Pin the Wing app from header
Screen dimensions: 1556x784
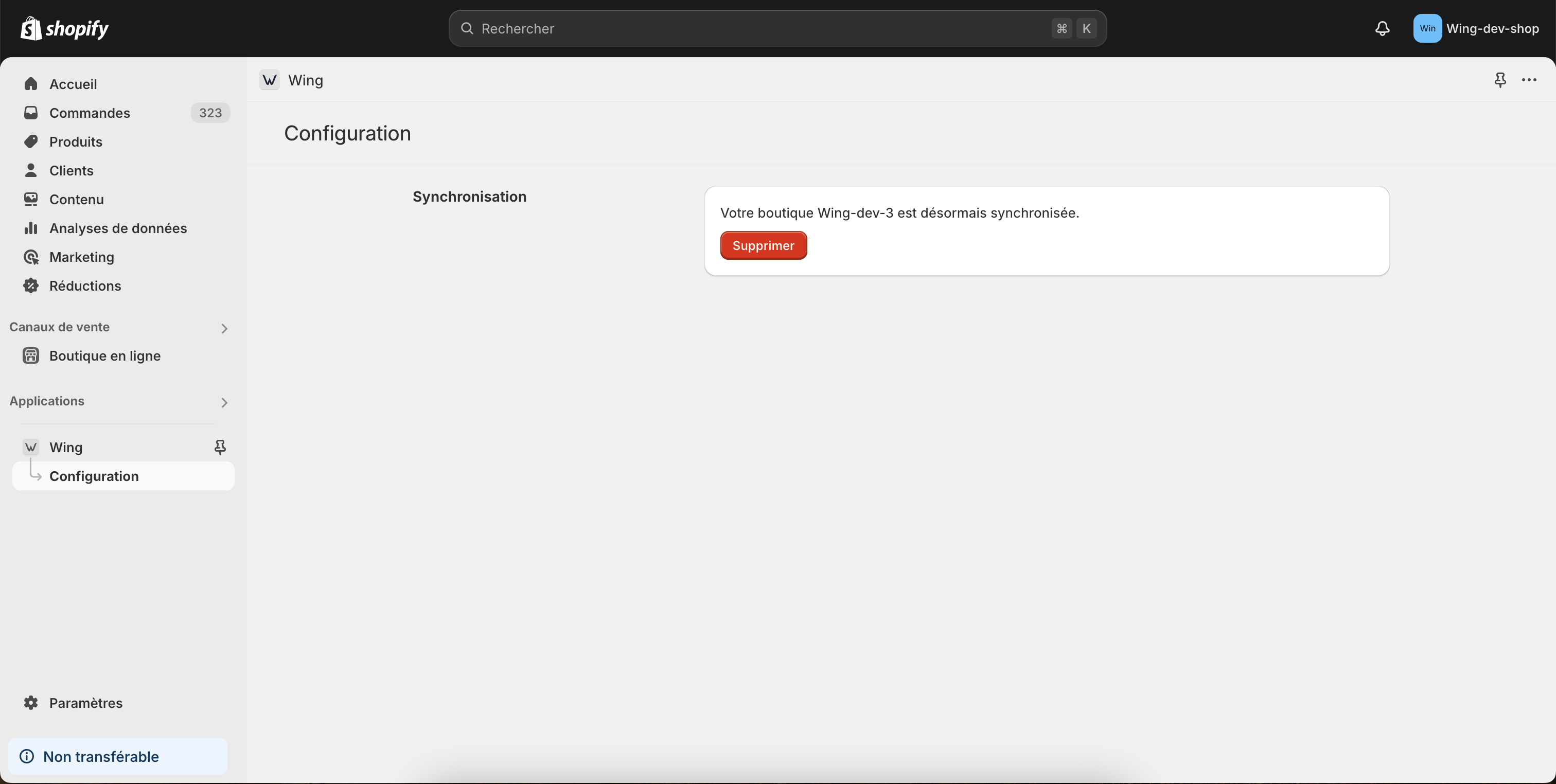1500,80
